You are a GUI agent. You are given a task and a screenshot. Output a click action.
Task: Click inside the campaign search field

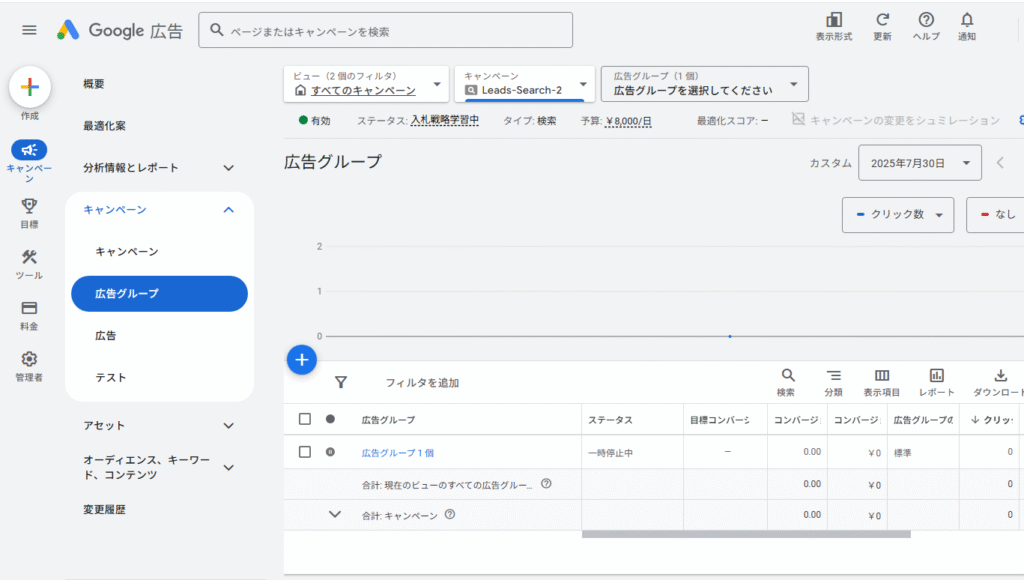click(385, 30)
